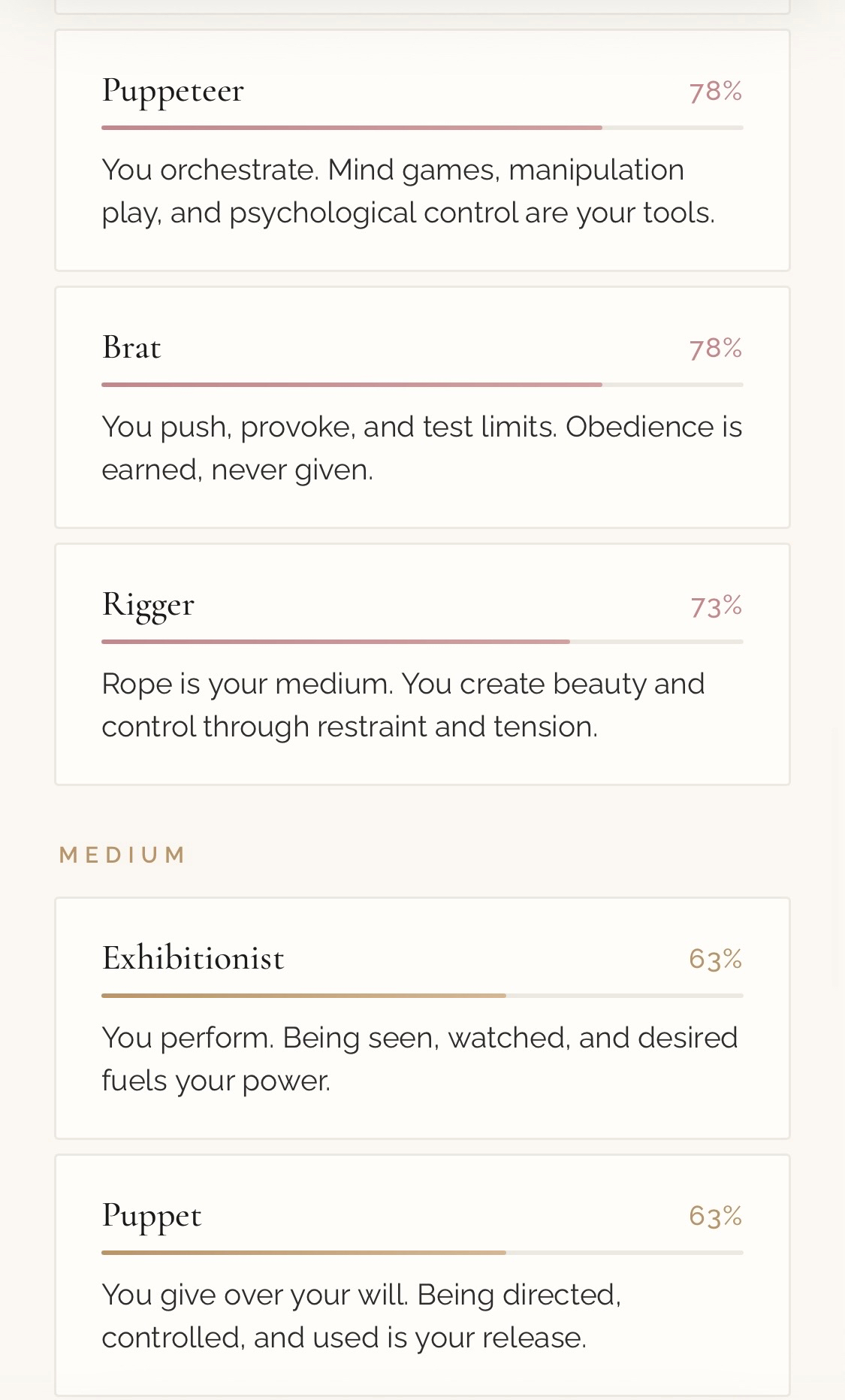Click the Rigger 73% score

click(x=716, y=606)
